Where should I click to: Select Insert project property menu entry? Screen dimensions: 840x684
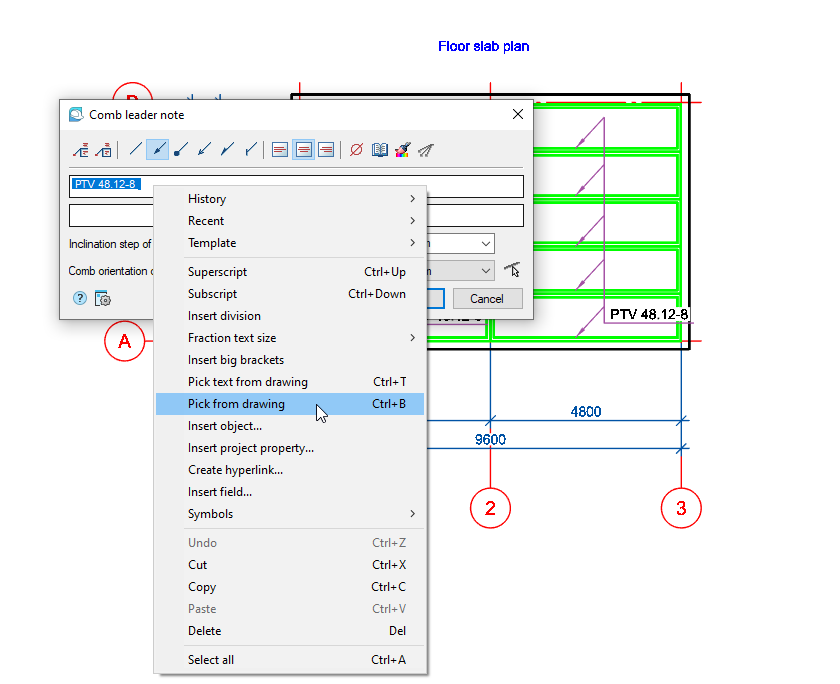point(251,448)
